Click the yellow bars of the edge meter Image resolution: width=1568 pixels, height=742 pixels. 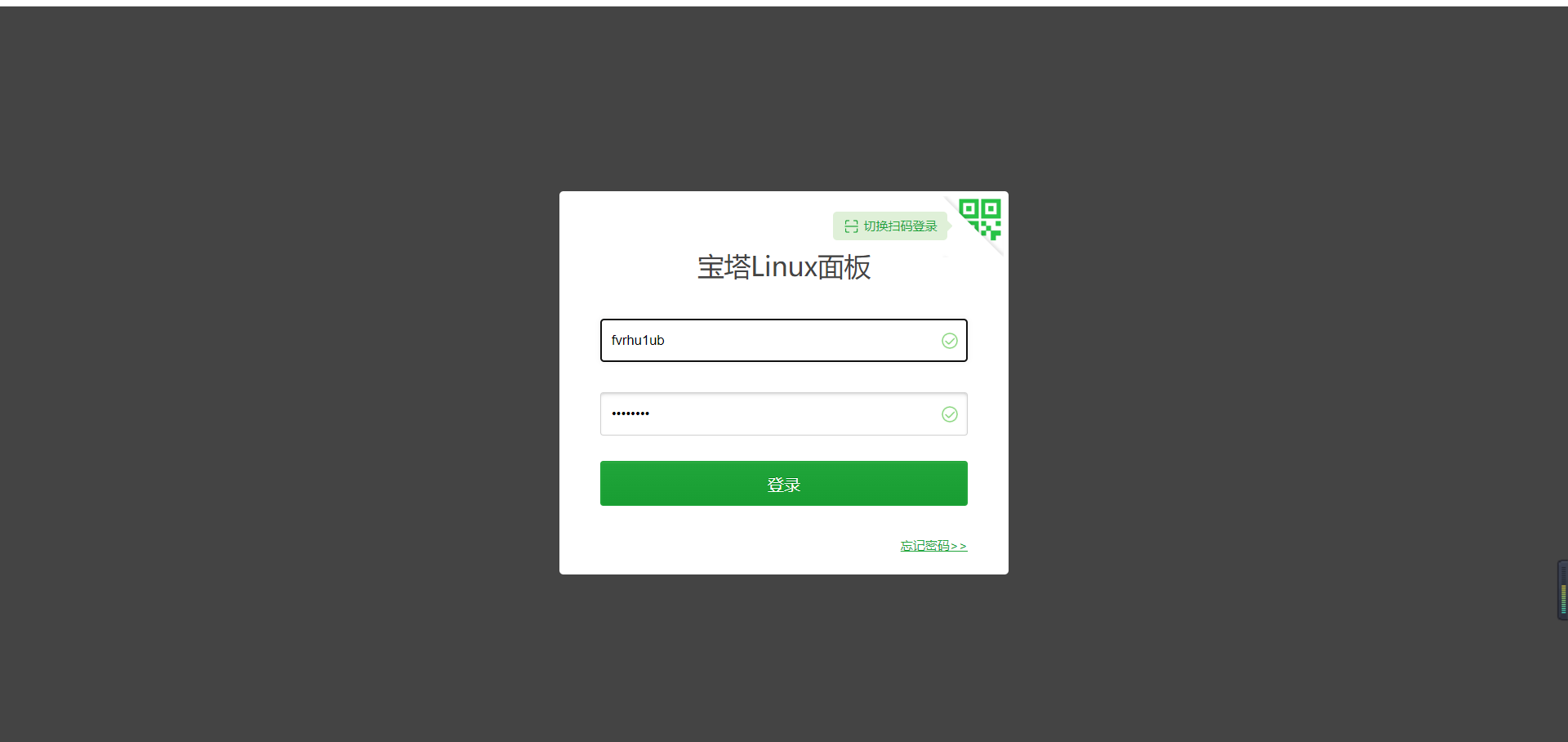(x=1564, y=588)
